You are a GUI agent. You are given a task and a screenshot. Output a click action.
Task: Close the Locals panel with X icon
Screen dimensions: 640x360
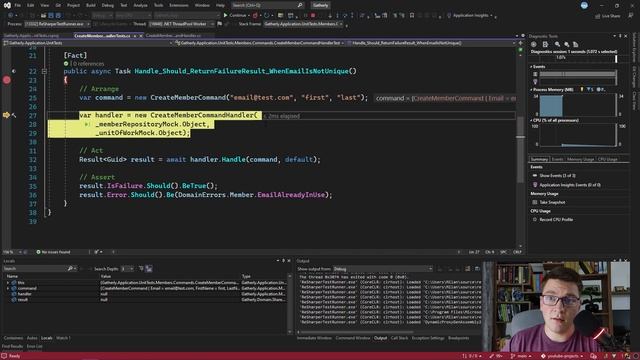click(x=289, y=261)
